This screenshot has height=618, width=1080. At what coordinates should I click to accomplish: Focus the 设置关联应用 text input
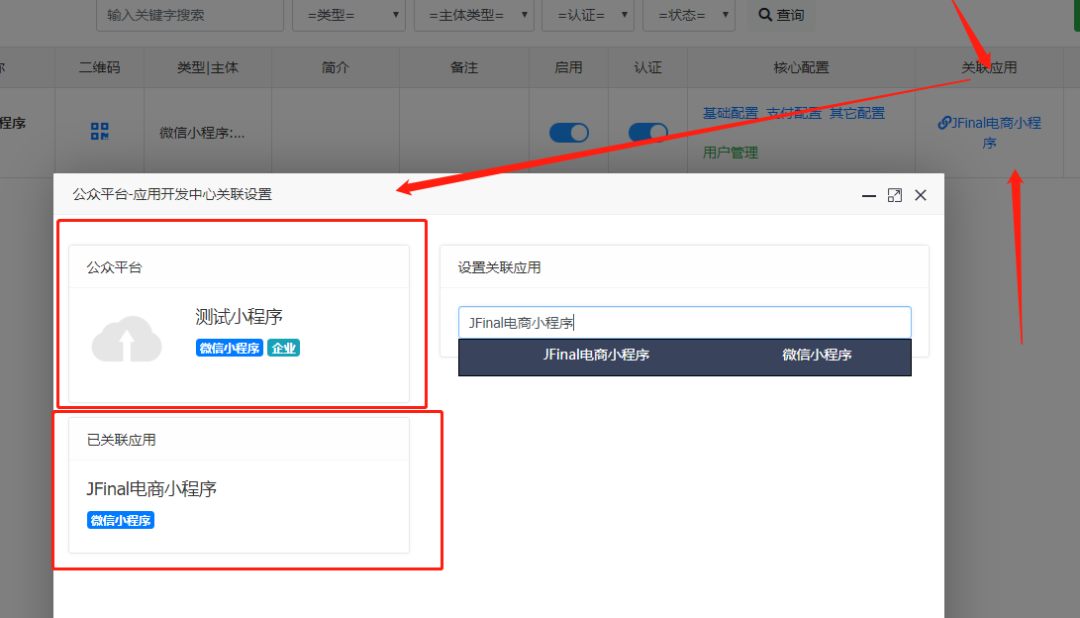[x=684, y=322]
